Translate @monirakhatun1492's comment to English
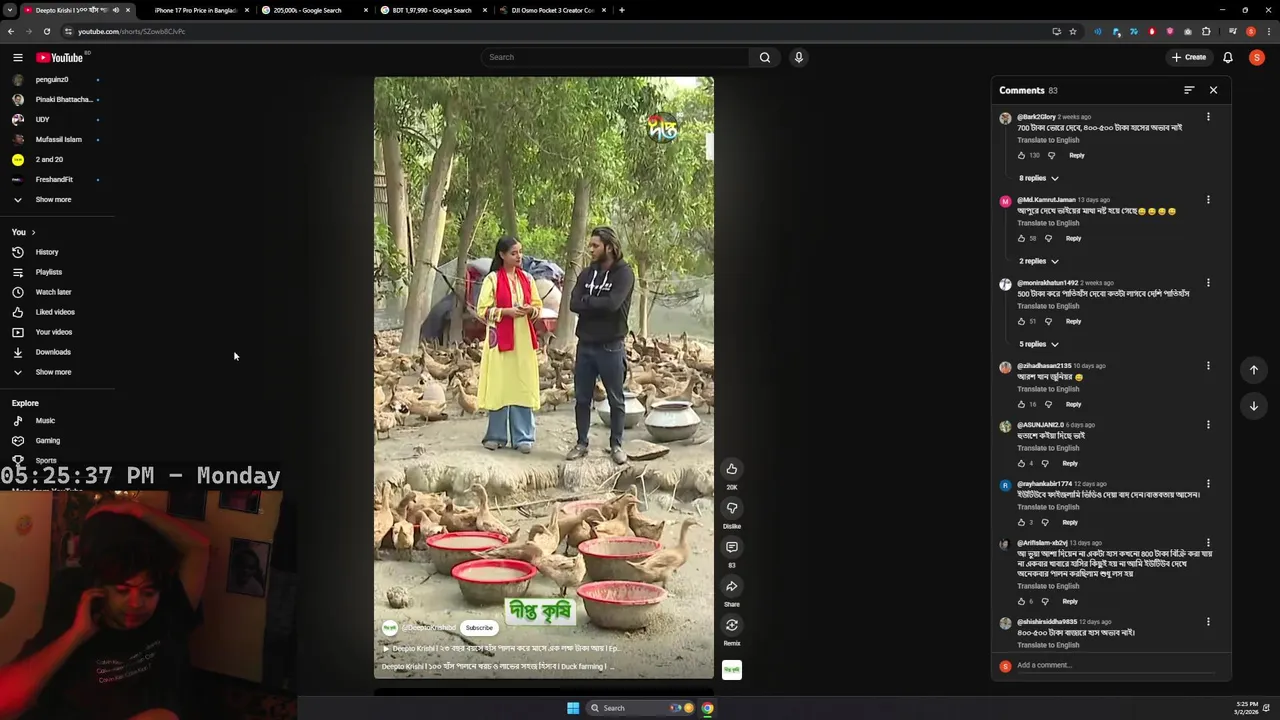The image size is (1280, 720). [x=1048, y=306]
